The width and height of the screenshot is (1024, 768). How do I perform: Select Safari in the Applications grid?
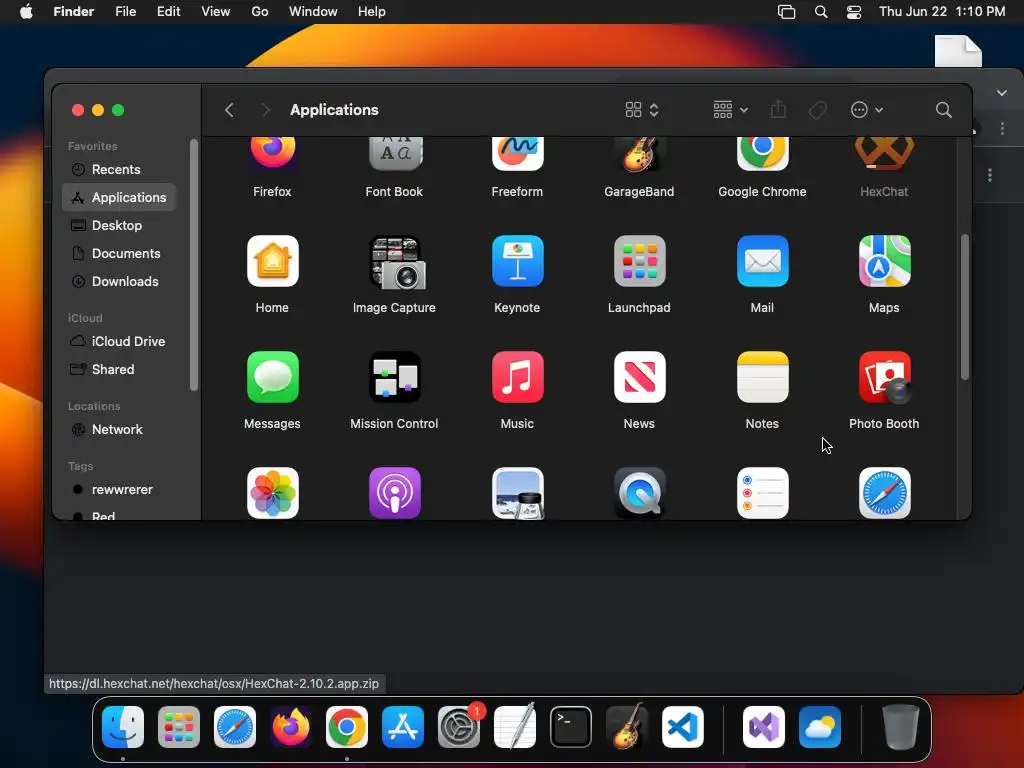point(884,493)
